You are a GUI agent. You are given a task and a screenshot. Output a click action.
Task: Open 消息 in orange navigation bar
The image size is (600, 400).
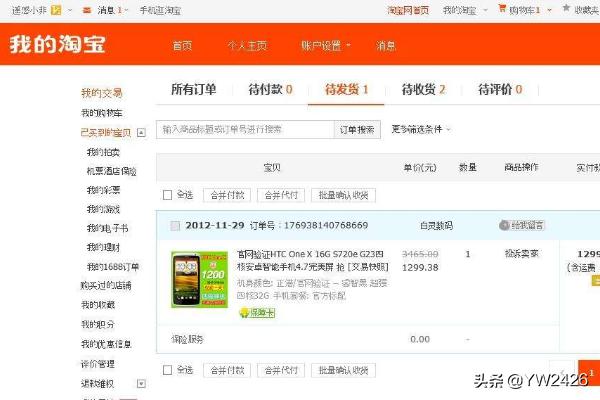[386, 46]
